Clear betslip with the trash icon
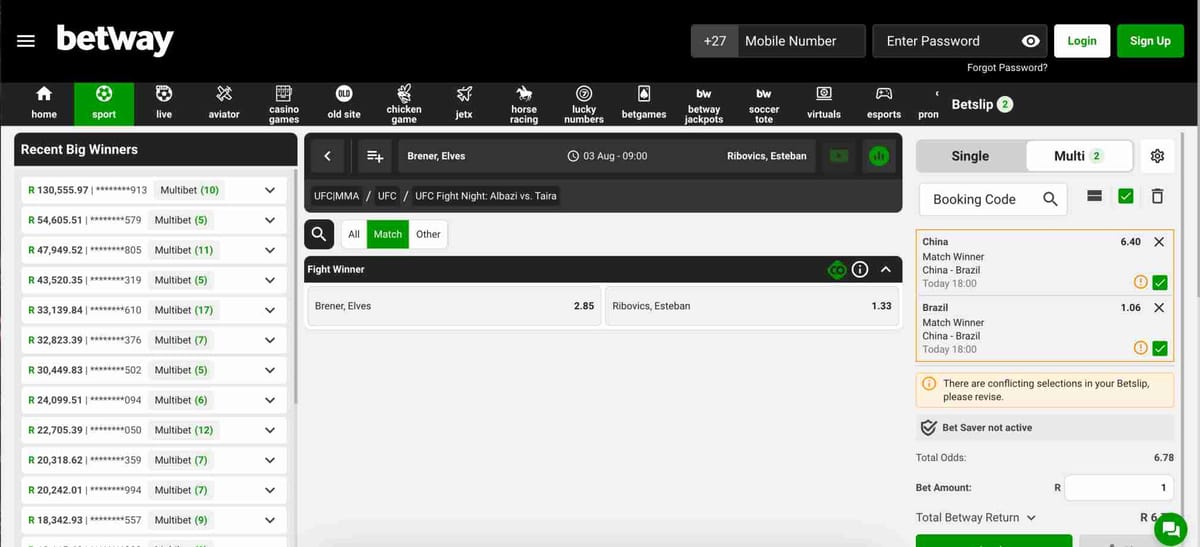Image resolution: width=1200 pixels, height=547 pixels. click(x=1157, y=197)
